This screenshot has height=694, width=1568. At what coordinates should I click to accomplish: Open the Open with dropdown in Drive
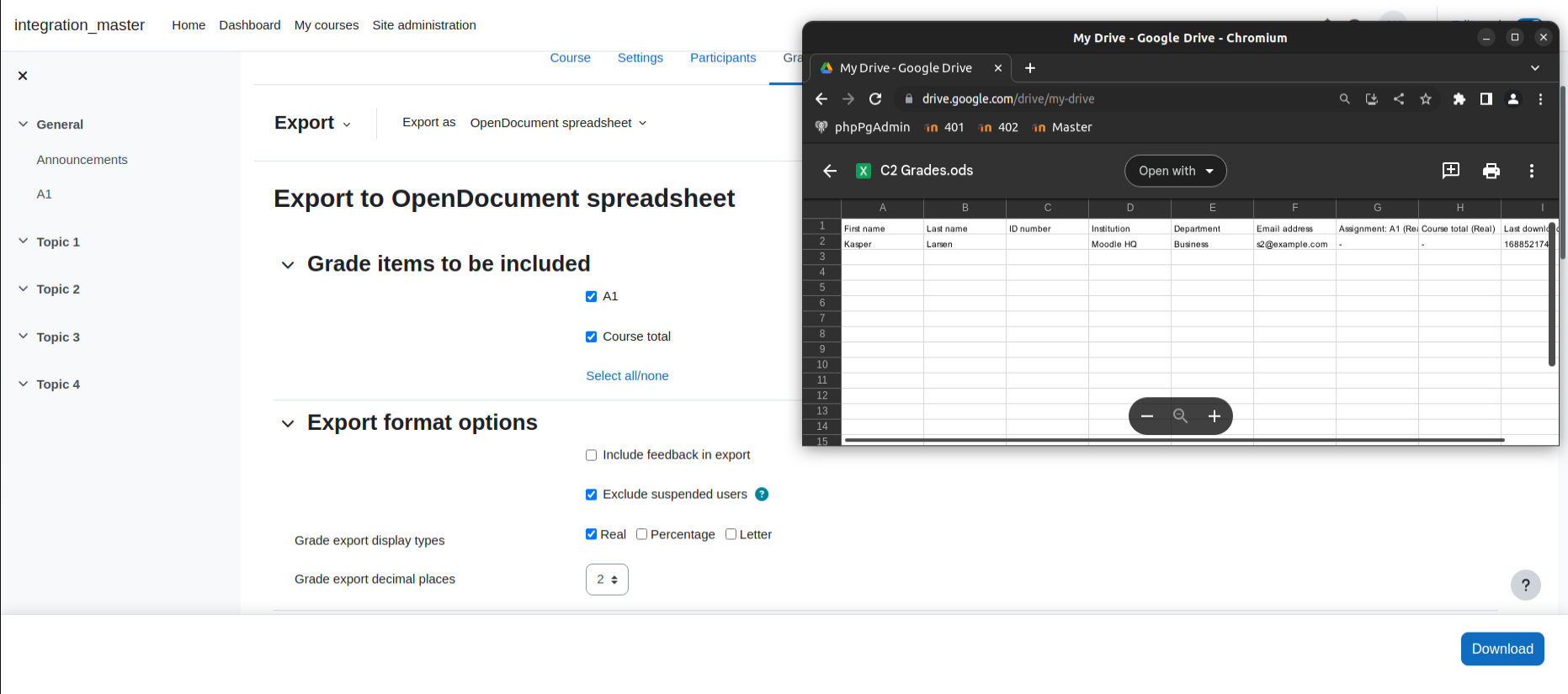1176,171
